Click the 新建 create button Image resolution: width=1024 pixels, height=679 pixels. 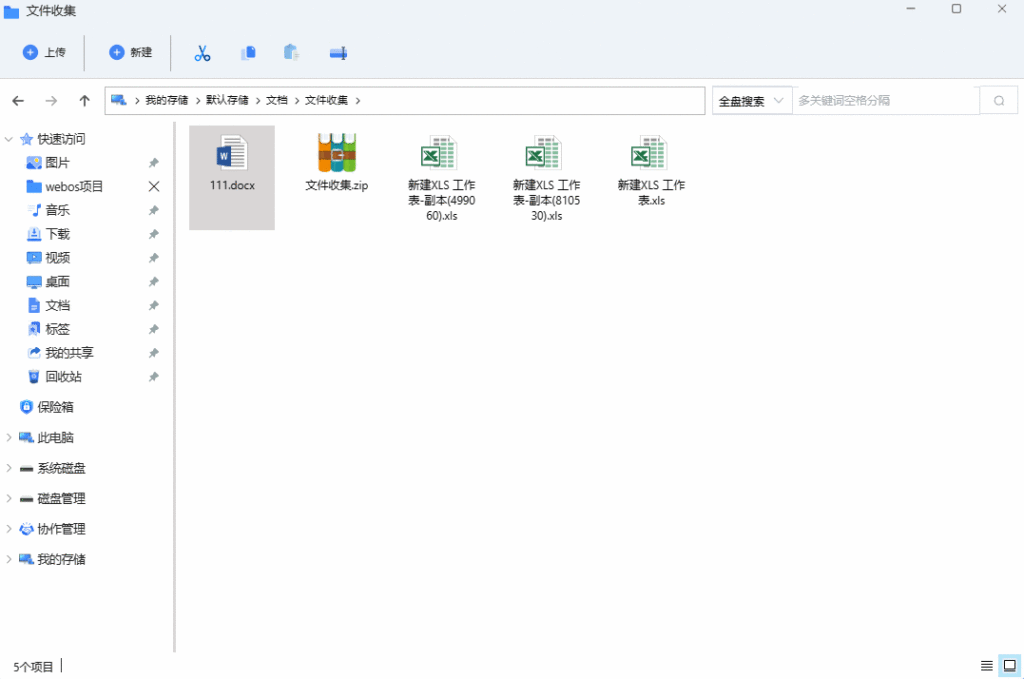(131, 53)
